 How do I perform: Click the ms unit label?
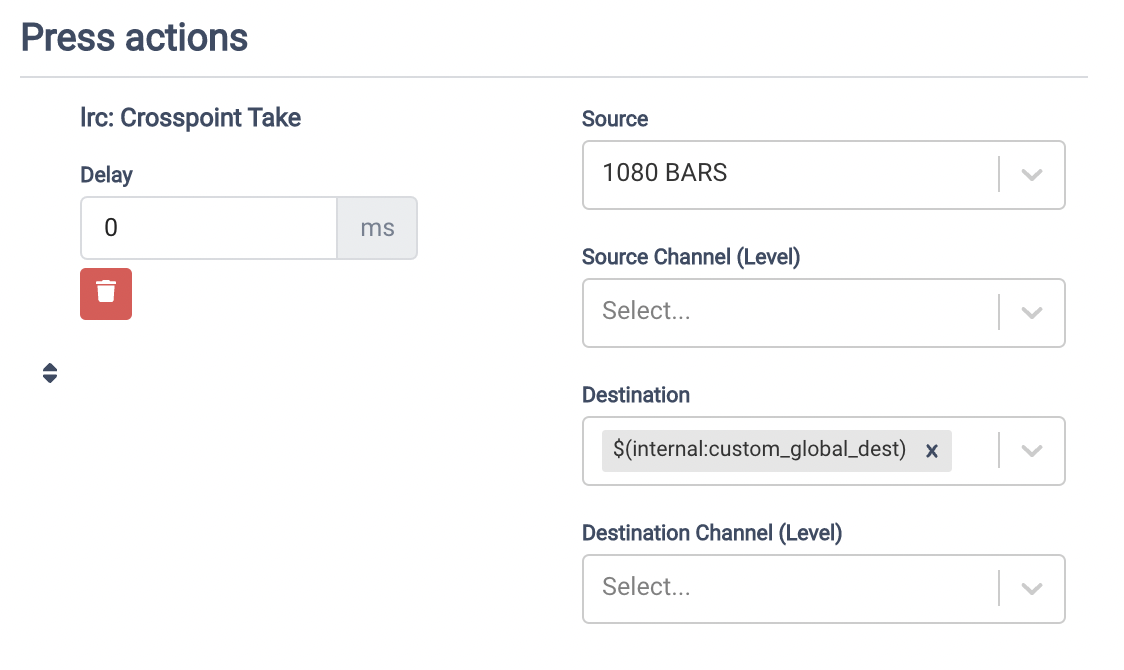(x=377, y=228)
